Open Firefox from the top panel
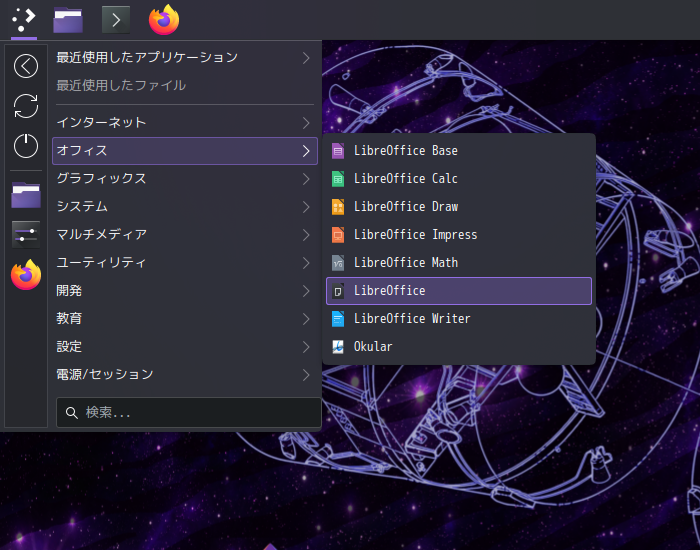Viewport: 700px width, 550px height. [x=164, y=20]
